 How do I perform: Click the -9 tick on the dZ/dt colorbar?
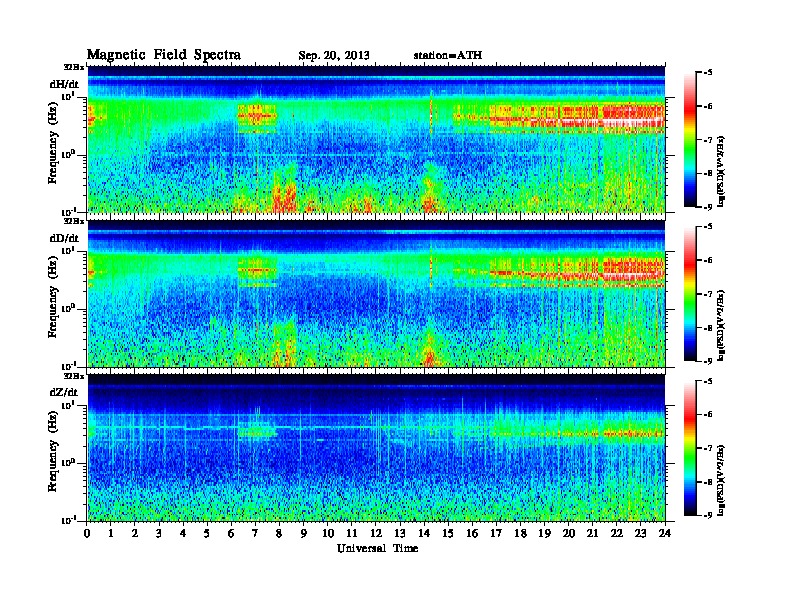[x=708, y=515]
